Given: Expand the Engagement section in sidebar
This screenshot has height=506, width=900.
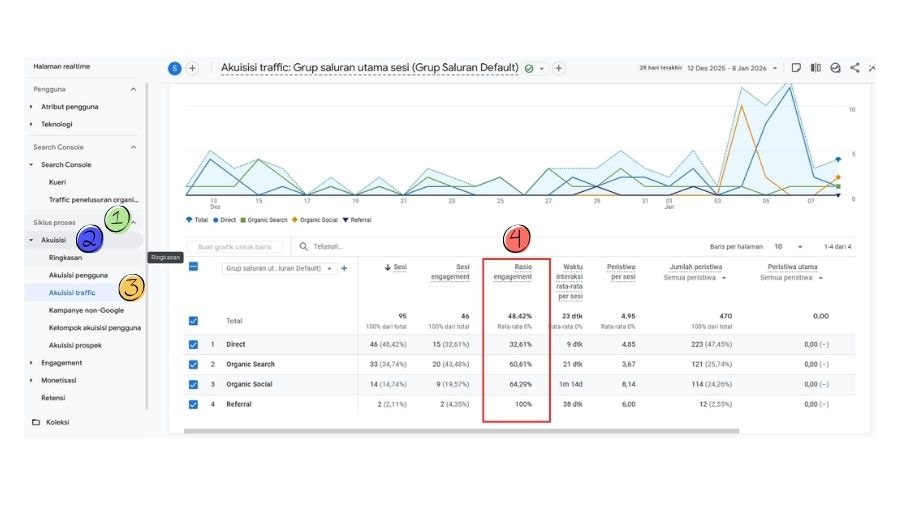Looking at the screenshot, I should (x=61, y=363).
